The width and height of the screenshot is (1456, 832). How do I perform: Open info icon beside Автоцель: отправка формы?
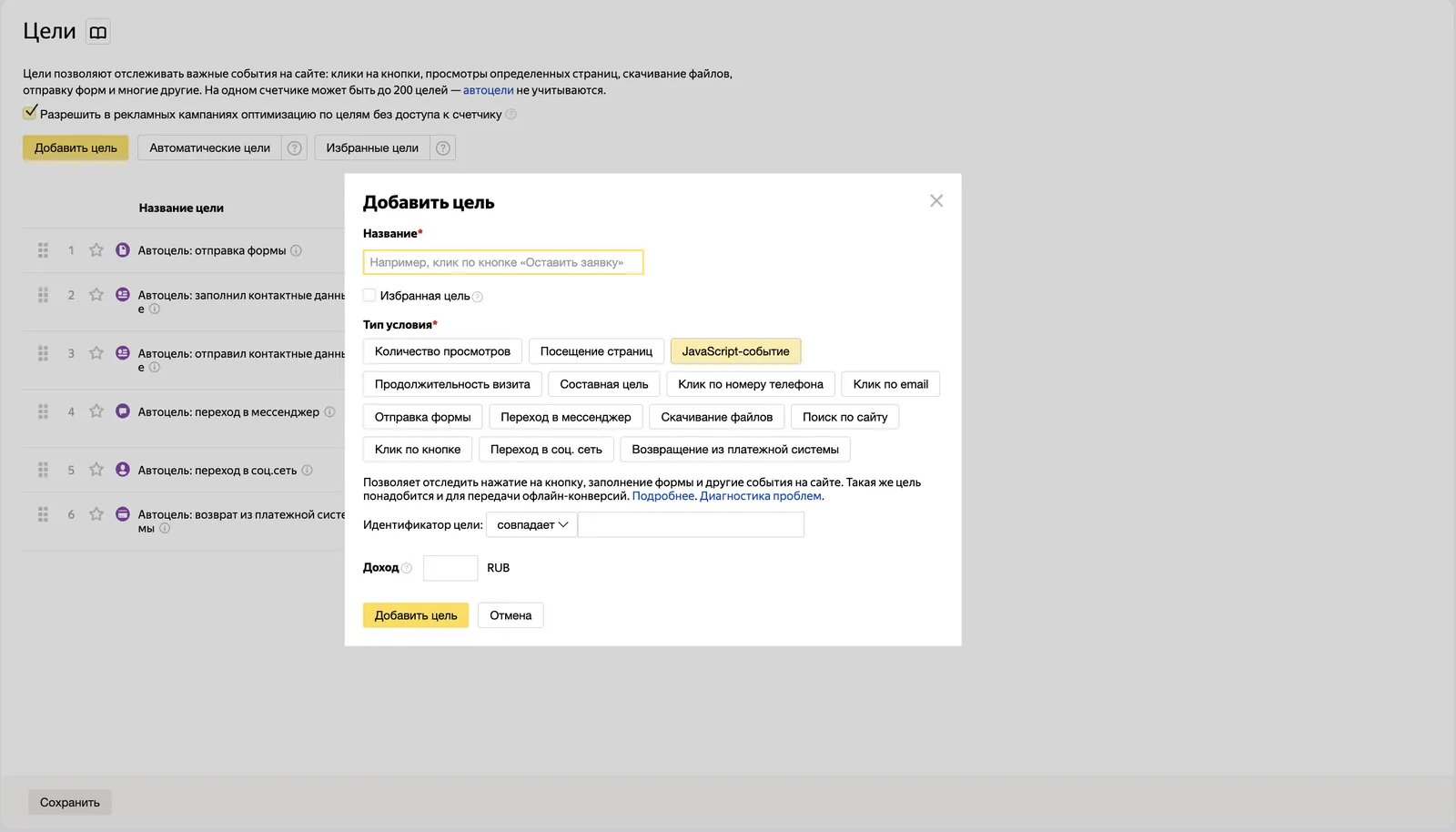point(296,250)
